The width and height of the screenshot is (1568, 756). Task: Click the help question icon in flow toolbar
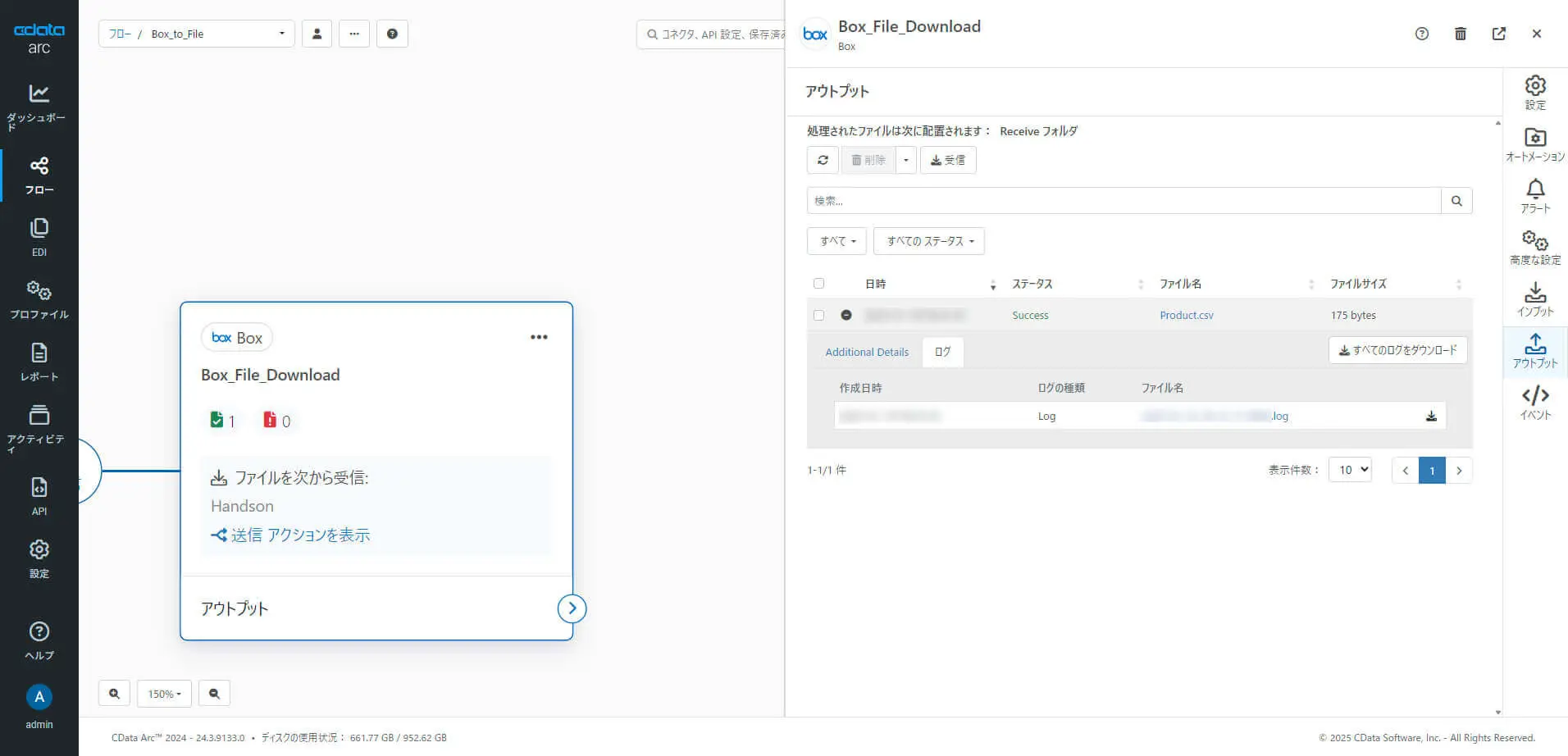click(x=392, y=34)
